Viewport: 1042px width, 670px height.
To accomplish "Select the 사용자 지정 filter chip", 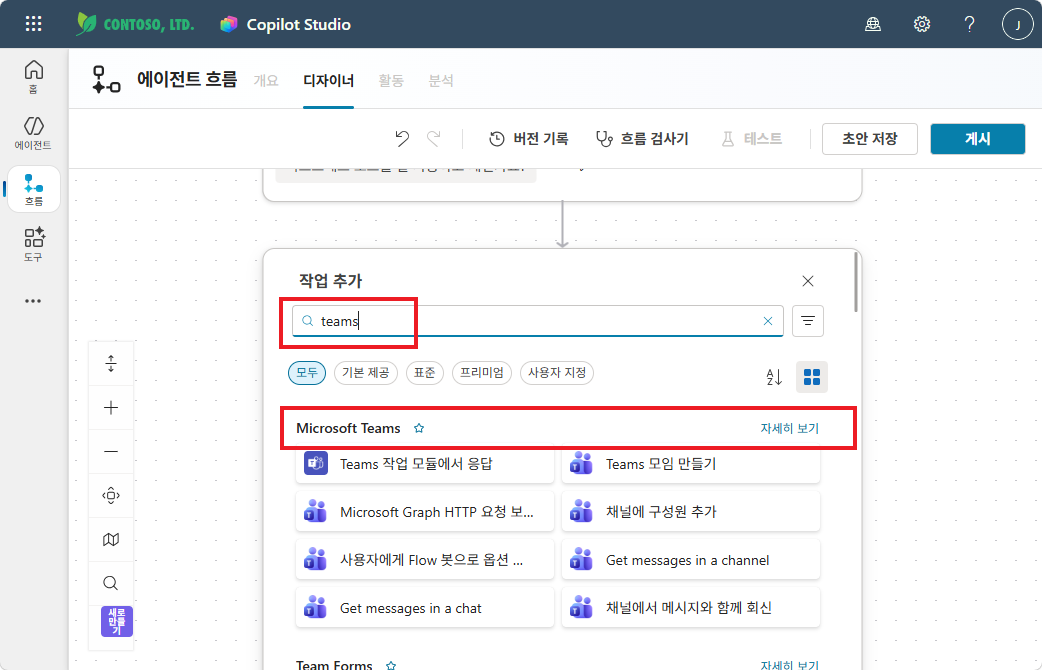I will (x=557, y=373).
